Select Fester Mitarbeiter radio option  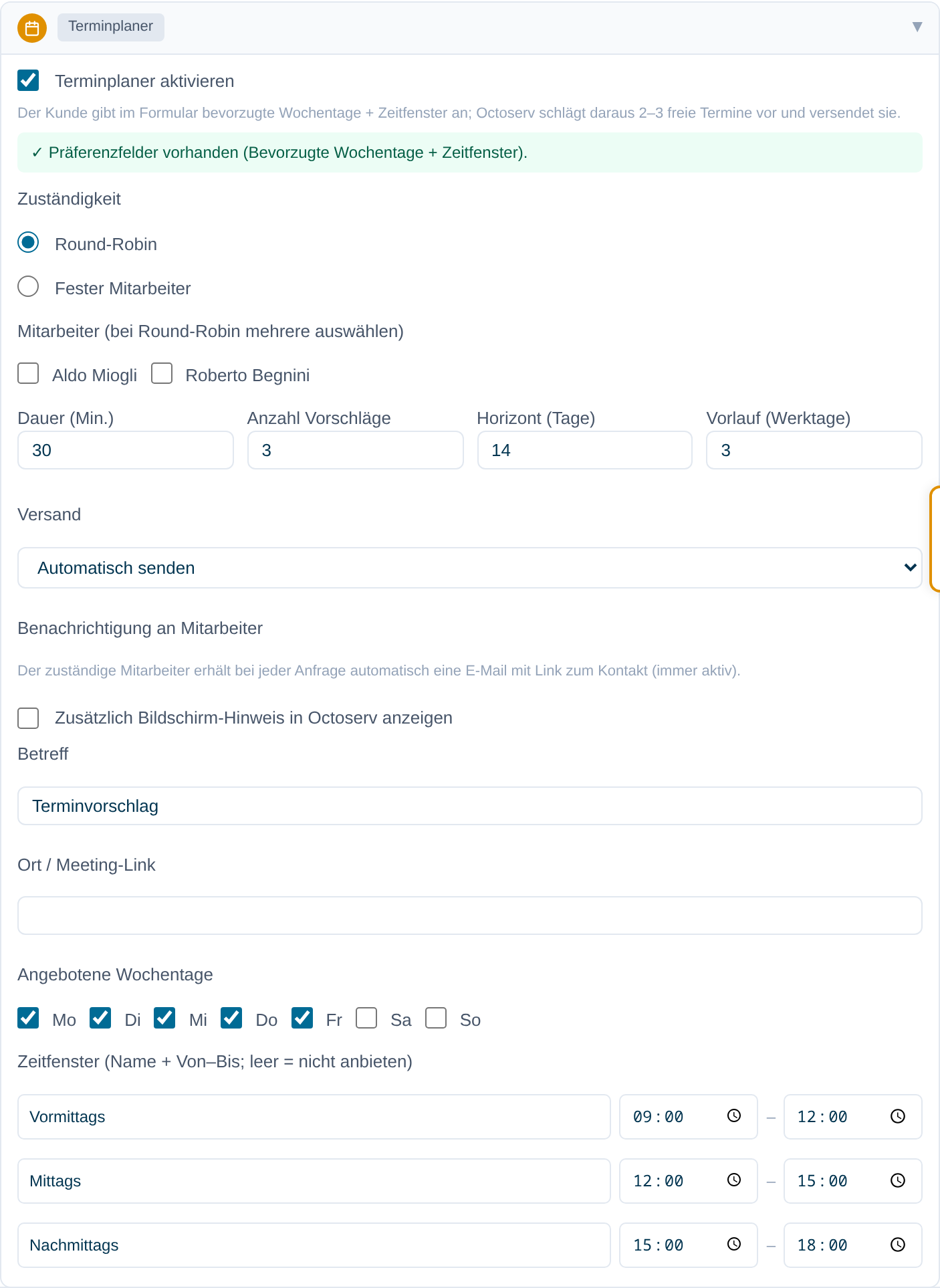[28, 287]
